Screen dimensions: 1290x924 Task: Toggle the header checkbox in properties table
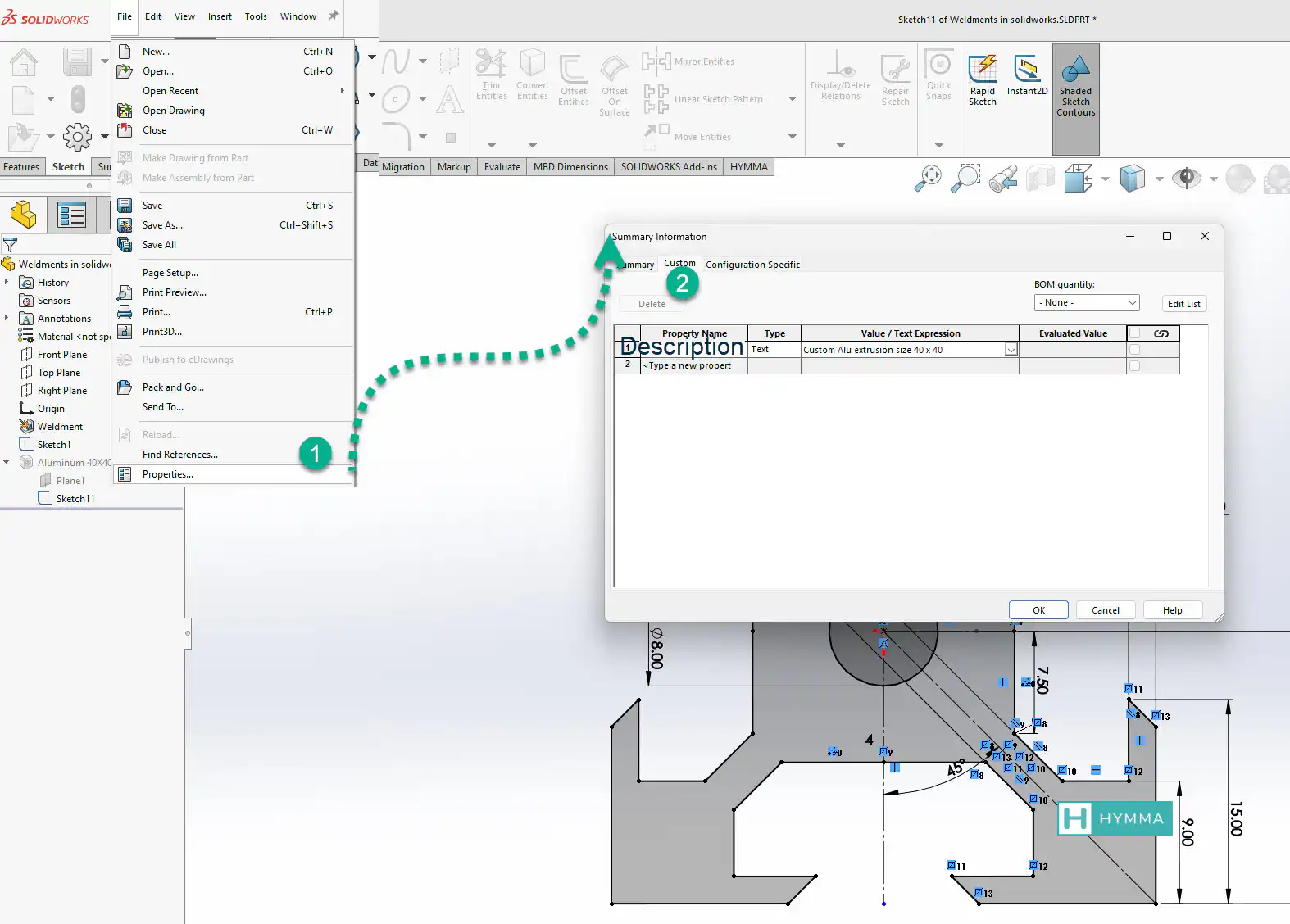click(x=1135, y=333)
